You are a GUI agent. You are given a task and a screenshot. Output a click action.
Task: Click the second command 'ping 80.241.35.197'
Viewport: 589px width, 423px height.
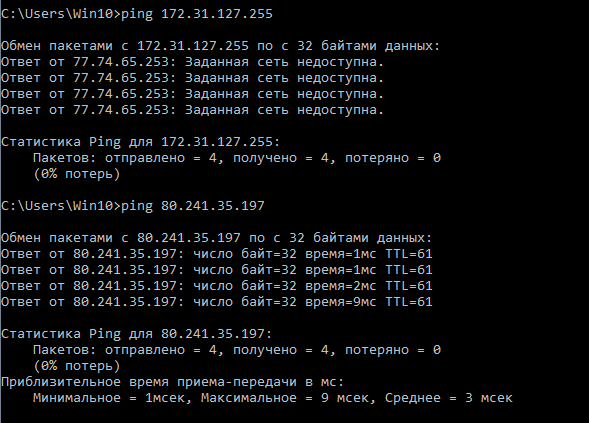click(x=193, y=206)
